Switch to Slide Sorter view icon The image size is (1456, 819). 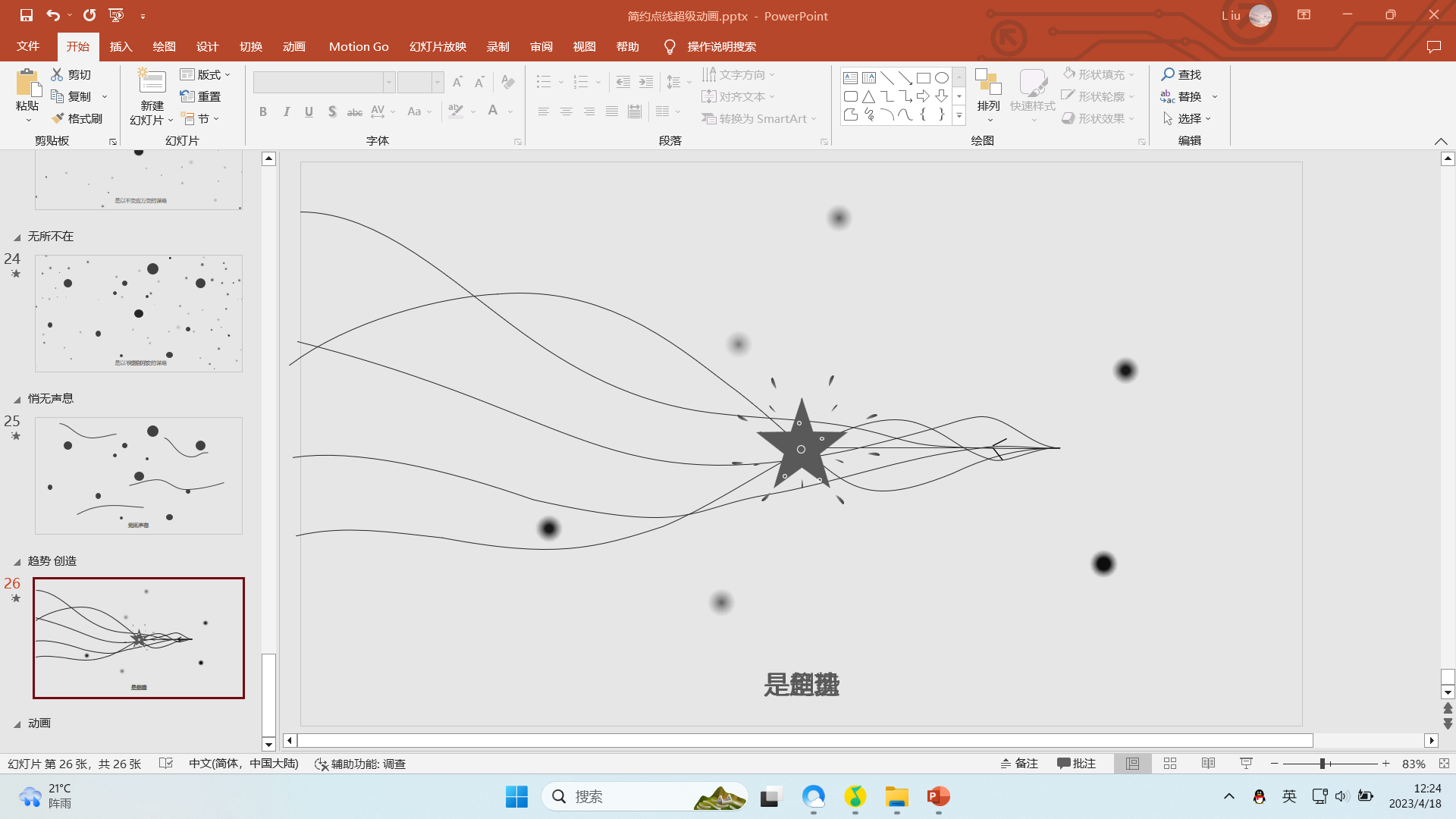pyautogui.click(x=1170, y=764)
